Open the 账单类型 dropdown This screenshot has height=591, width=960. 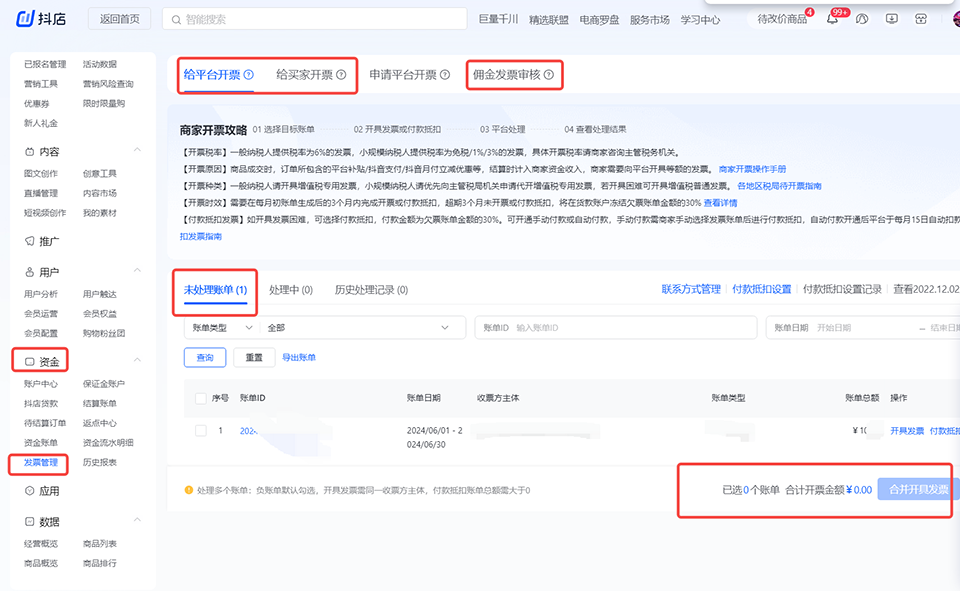222,328
